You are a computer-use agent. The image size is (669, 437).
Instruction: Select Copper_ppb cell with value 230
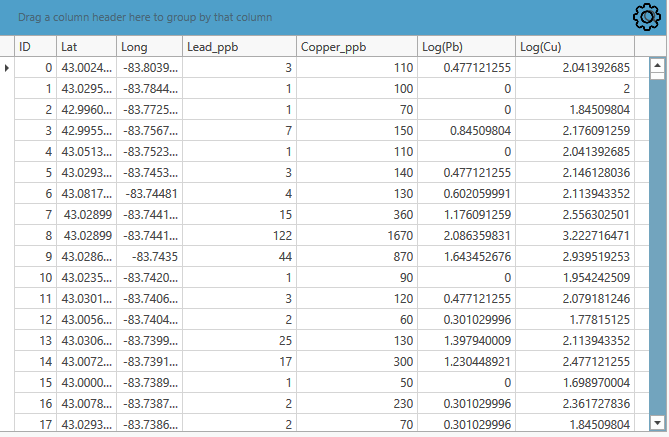pyautogui.click(x=357, y=404)
